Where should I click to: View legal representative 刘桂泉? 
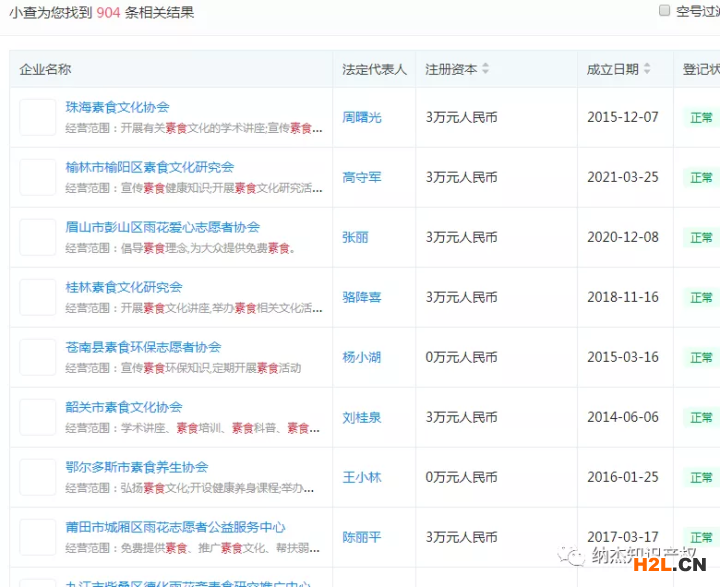(x=362, y=418)
